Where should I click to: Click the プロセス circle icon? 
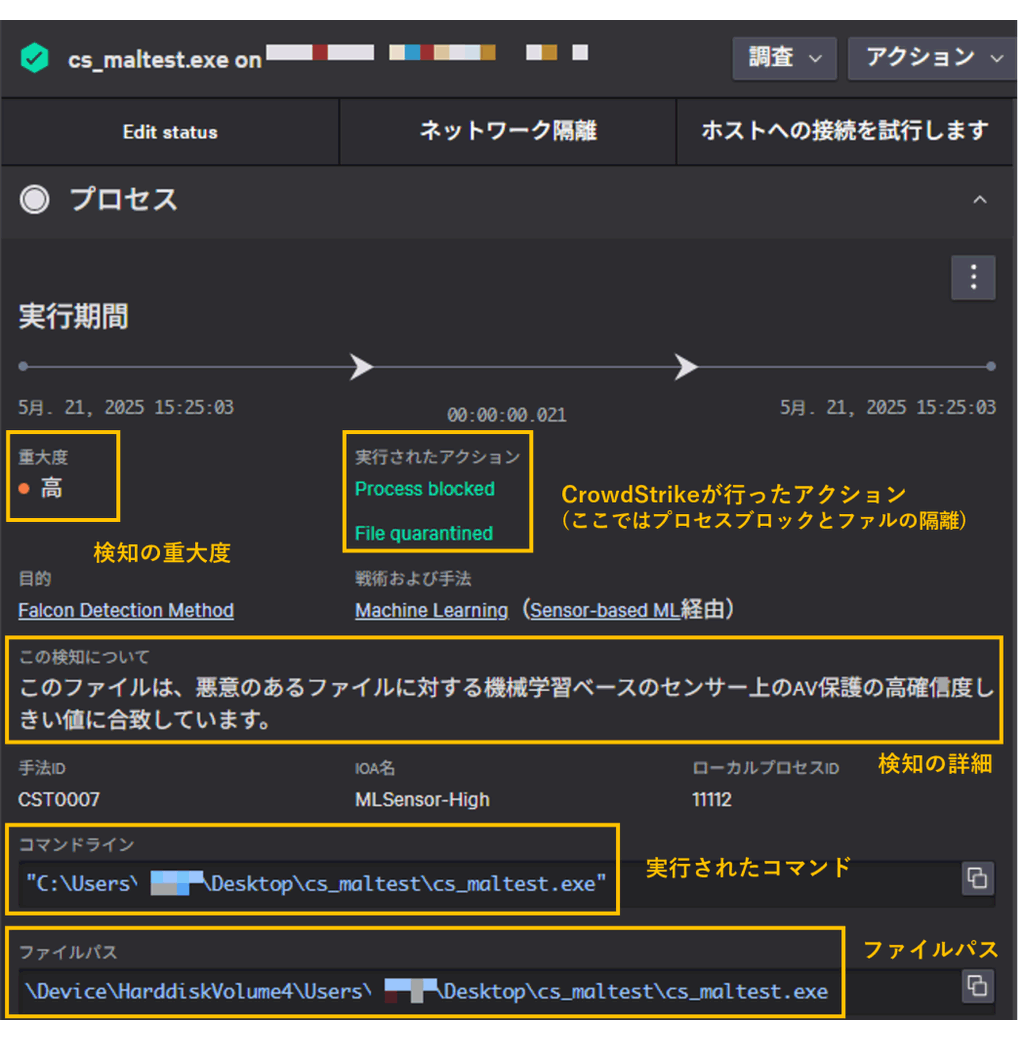coord(34,199)
